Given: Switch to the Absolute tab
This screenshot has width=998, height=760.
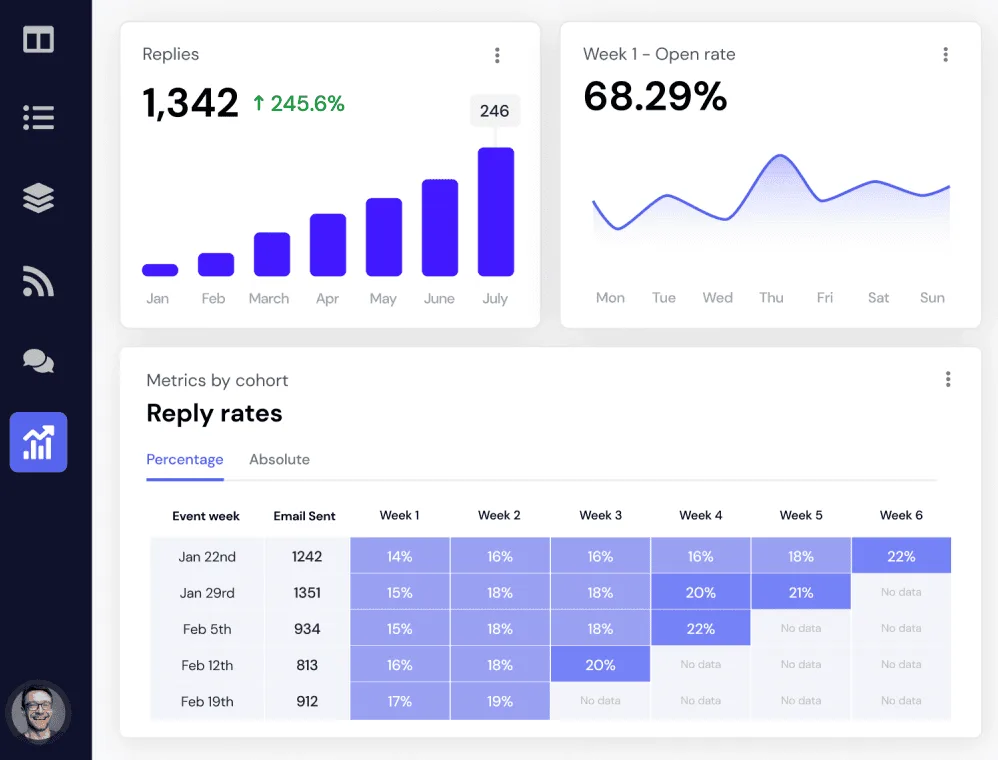Looking at the screenshot, I should (x=279, y=459).
